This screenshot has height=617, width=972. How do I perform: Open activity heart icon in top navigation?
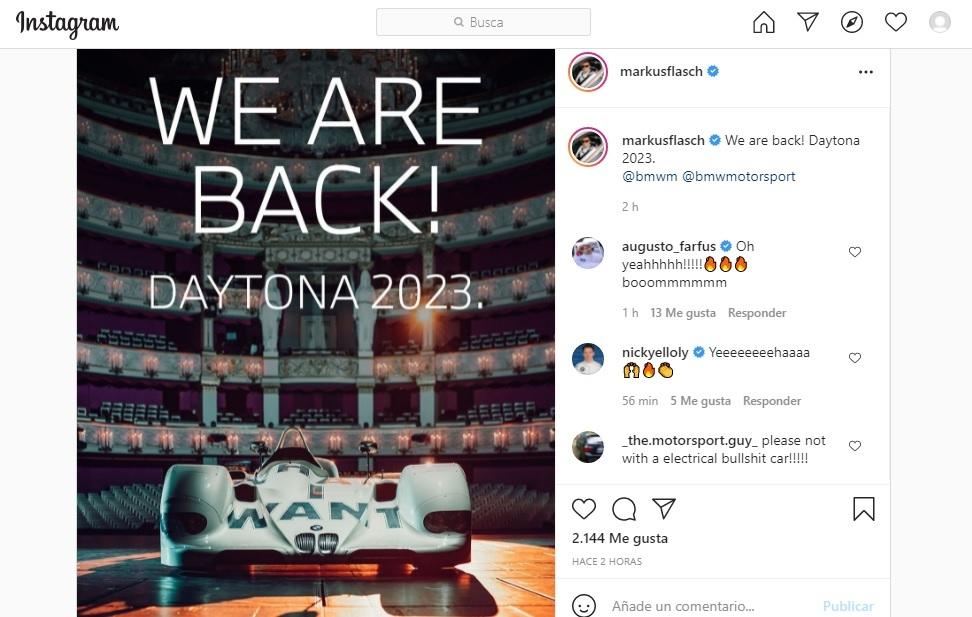tap(896, 22)
